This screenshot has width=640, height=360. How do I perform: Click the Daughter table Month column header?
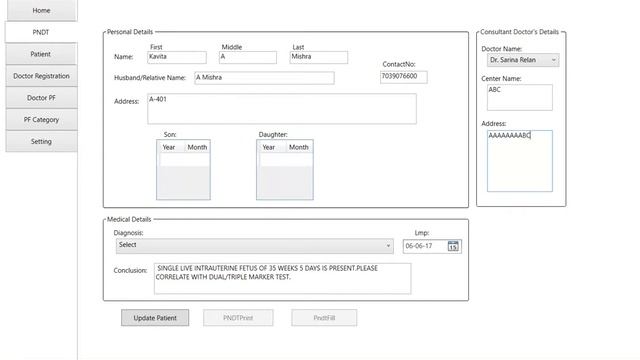click(x=299, y=147)
